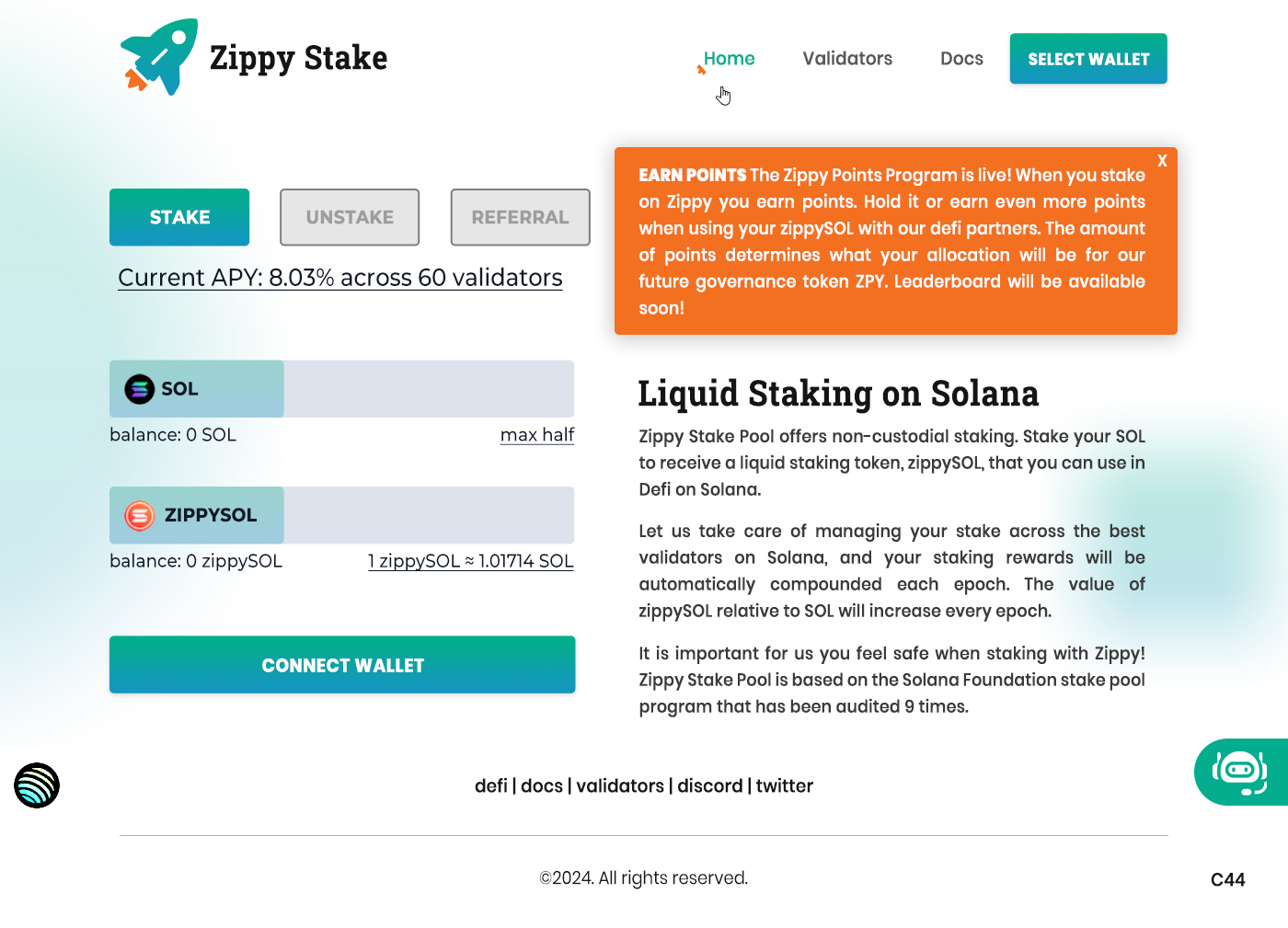Switch to the Stake tab
Viewport: 1288px width, 928px height.
[179, 217]
